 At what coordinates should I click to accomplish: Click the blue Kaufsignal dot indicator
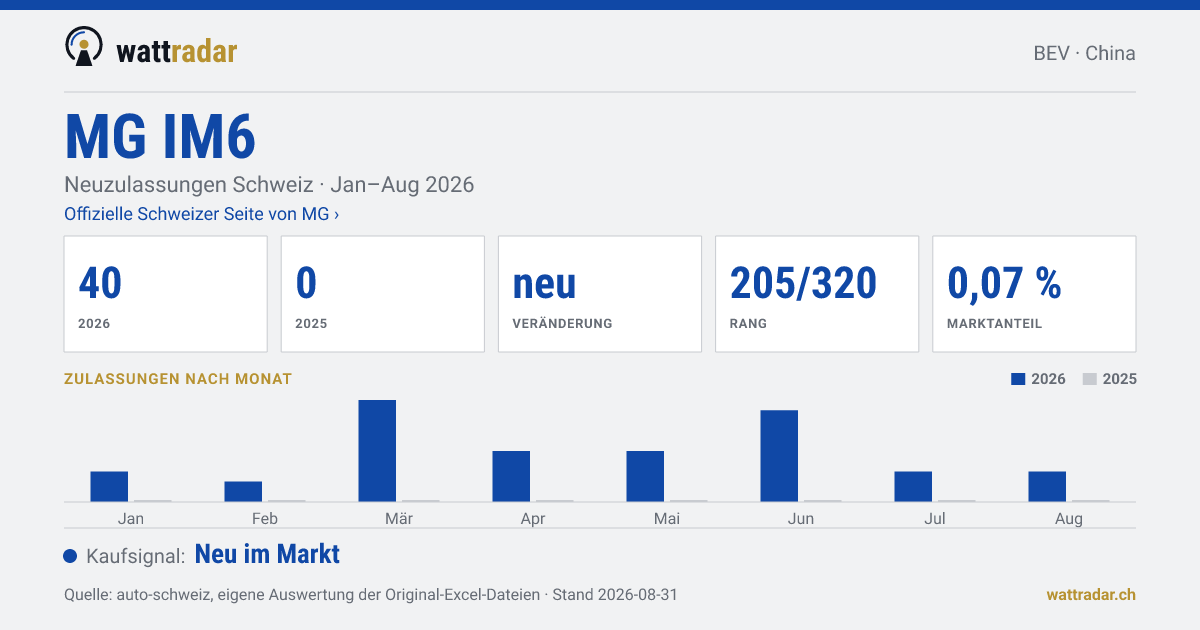coord(70,556)
